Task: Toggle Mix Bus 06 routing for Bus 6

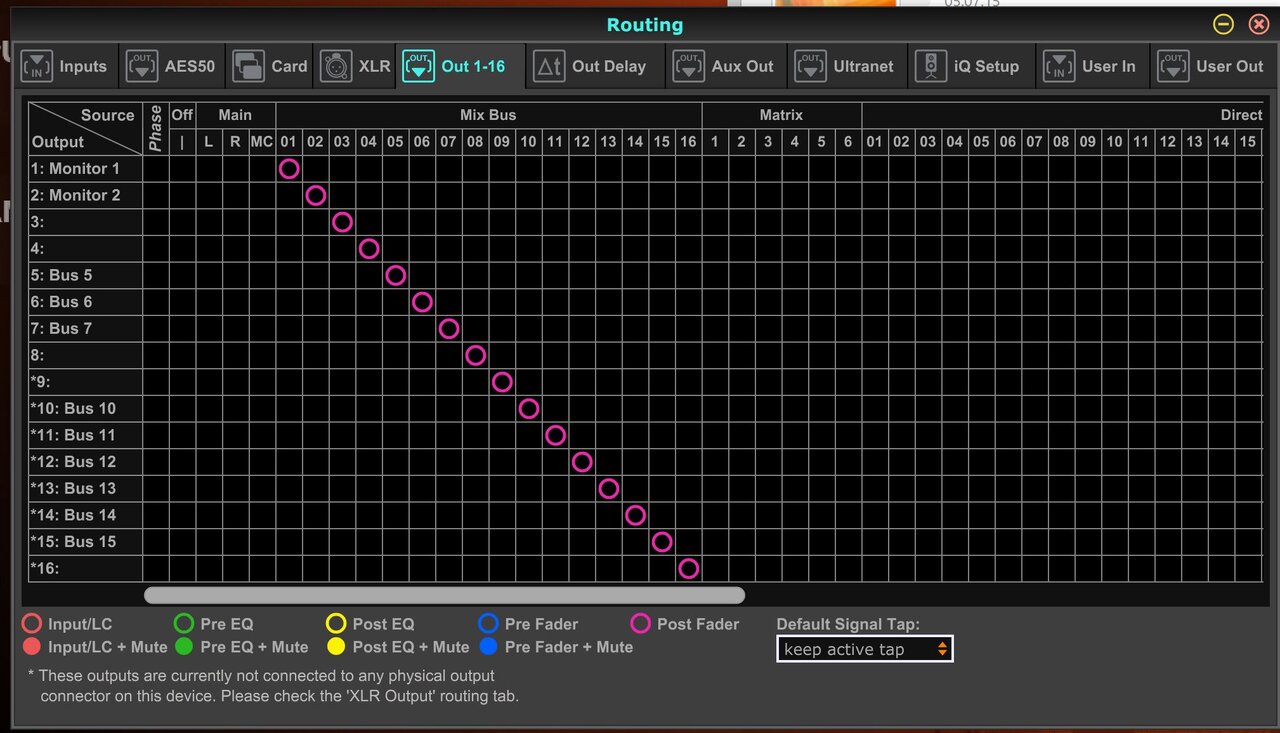Action: coord(422,302)
